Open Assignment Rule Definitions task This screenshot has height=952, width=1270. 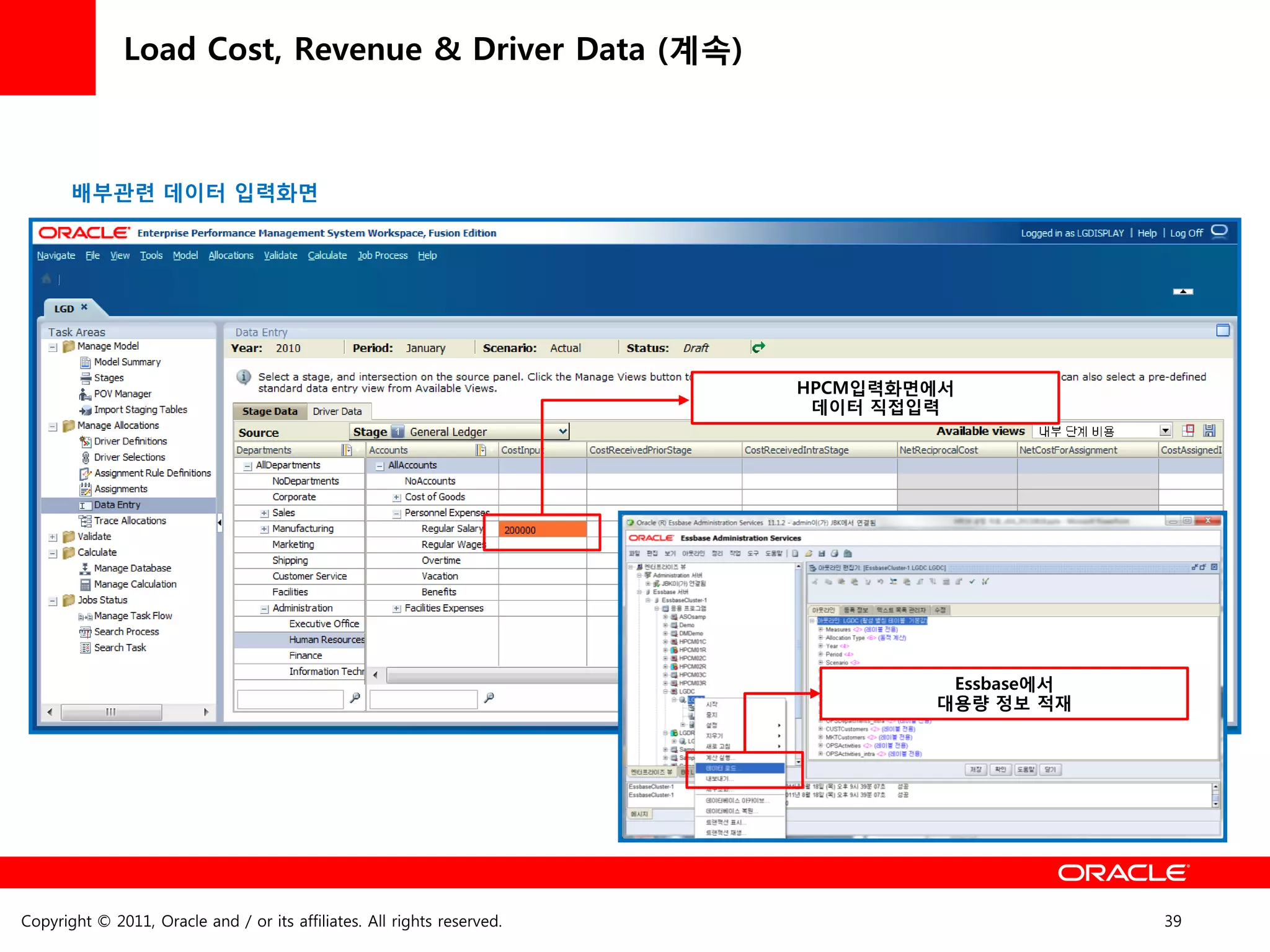[x=153, y=473]
